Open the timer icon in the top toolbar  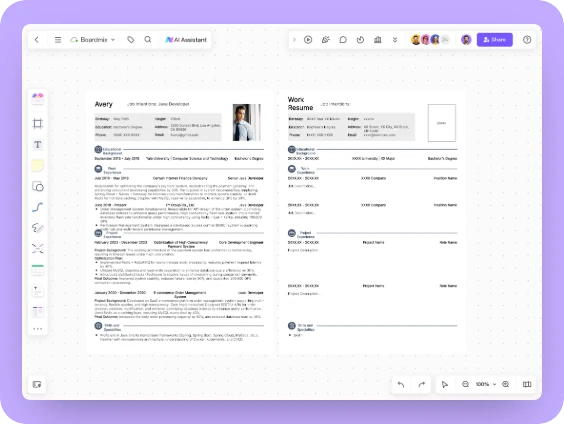pyautogui.click(x=360, y=40)
